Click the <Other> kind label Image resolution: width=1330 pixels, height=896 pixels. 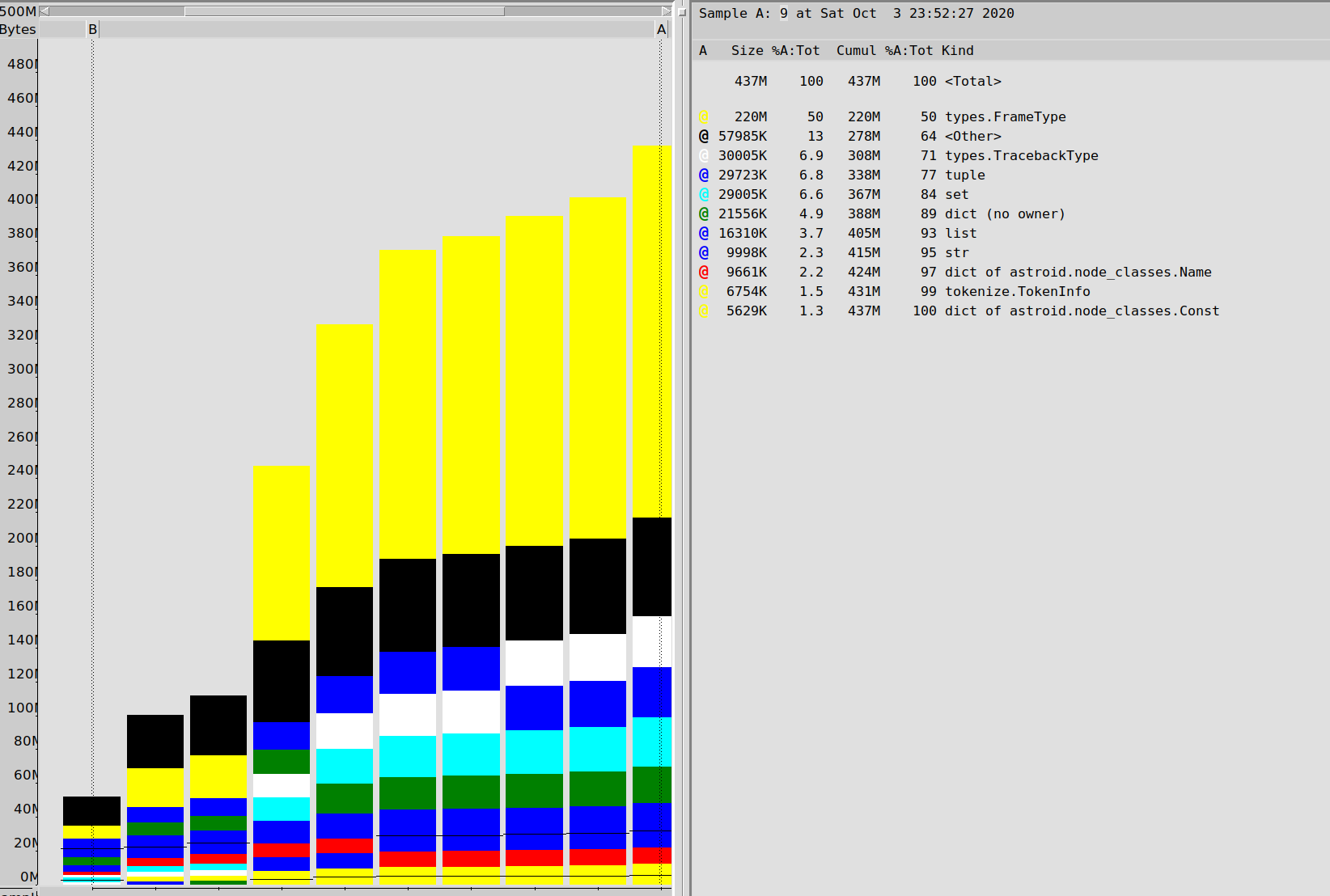(x=973, y=137)
